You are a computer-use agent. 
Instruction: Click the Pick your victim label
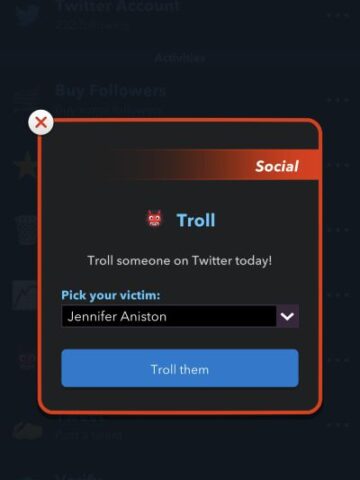click(111, 295)
